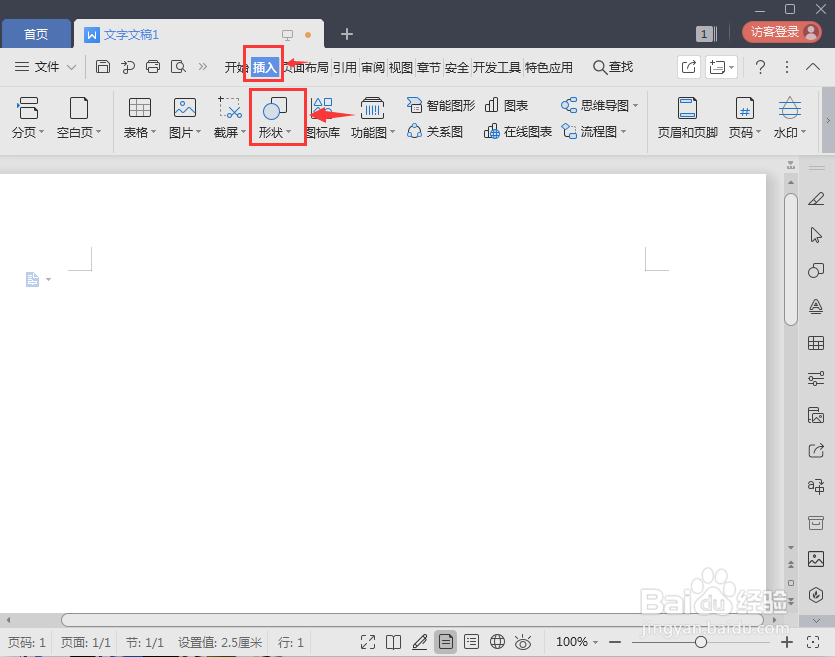This screenshot has width=835, height=657.
Task: Switch to the 页面布局 ribbon tab
Action: [306, 68]
